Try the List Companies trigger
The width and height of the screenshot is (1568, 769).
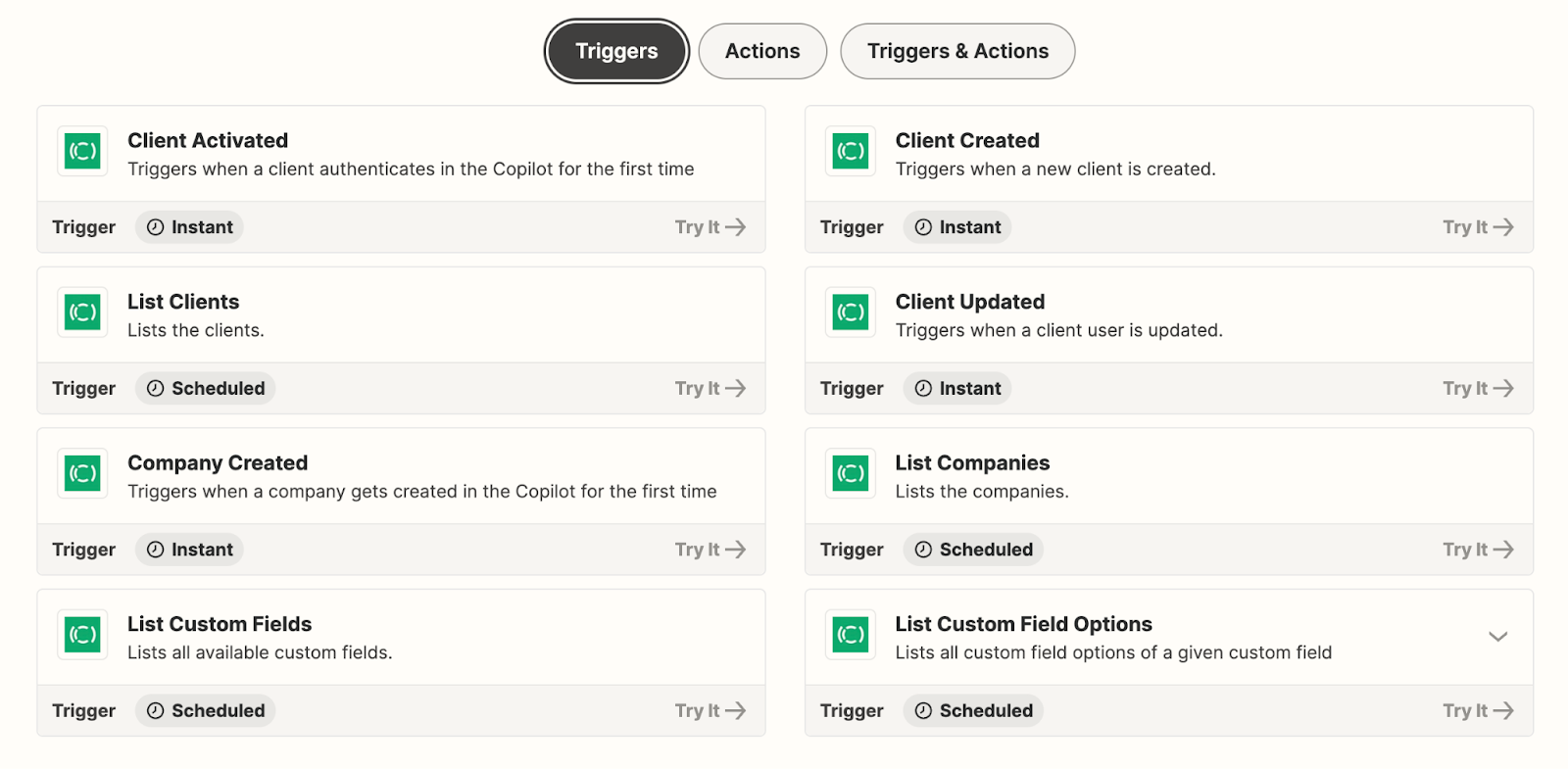1478,550
